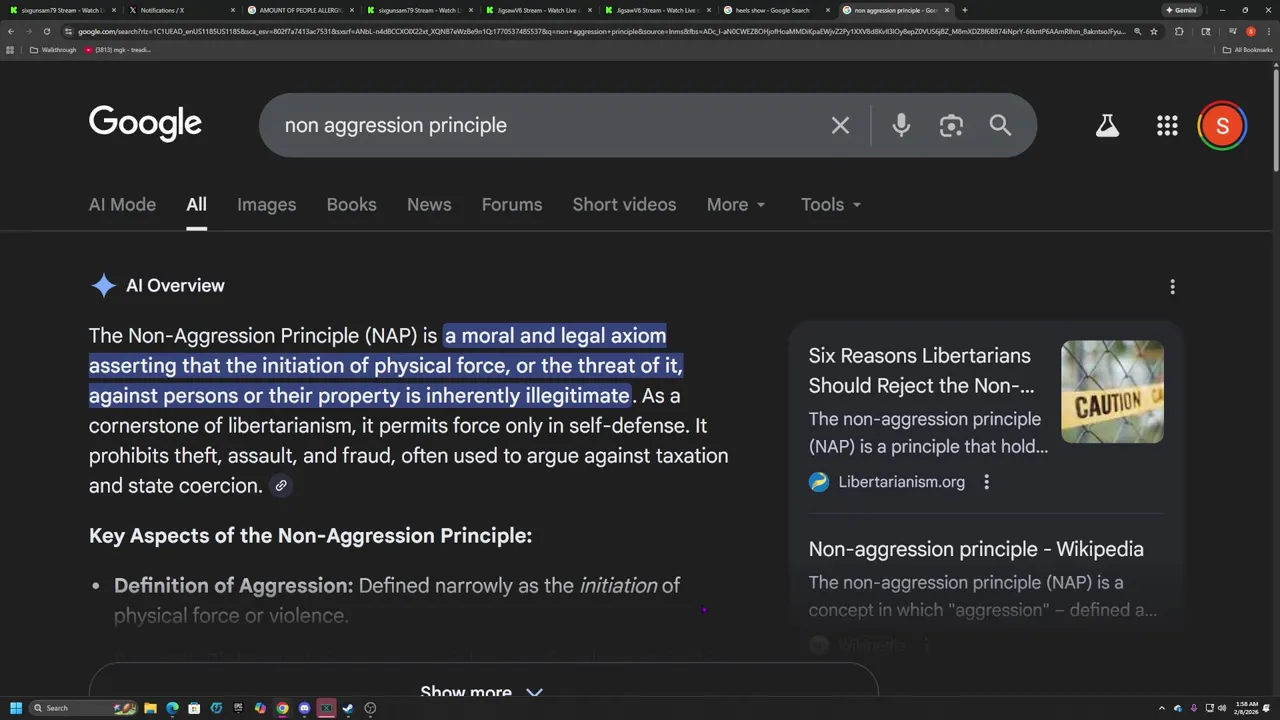
Task: Open the Tools dropdown
Action: (831, 204)
